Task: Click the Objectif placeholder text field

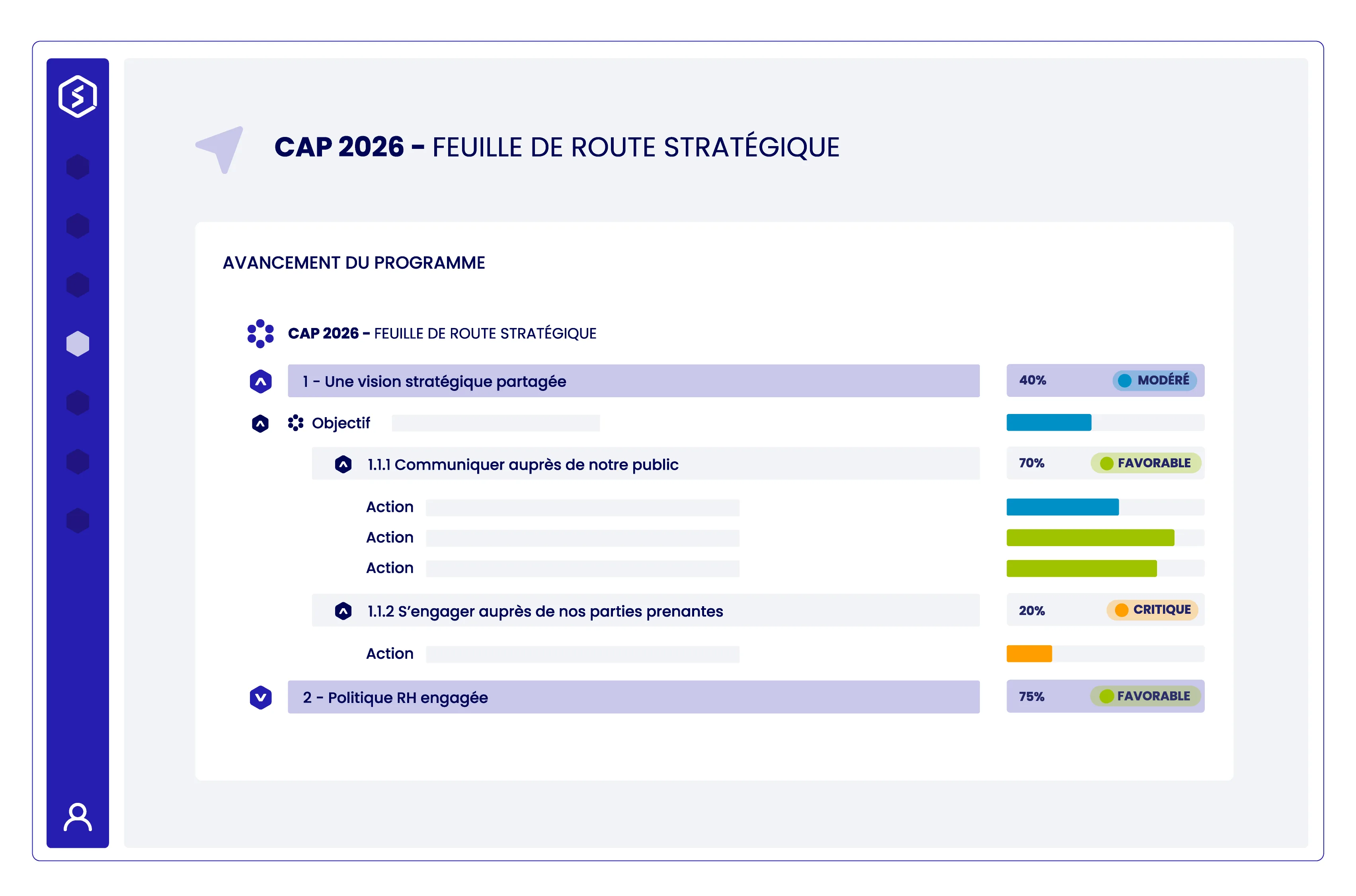Action: pos(495,423)
